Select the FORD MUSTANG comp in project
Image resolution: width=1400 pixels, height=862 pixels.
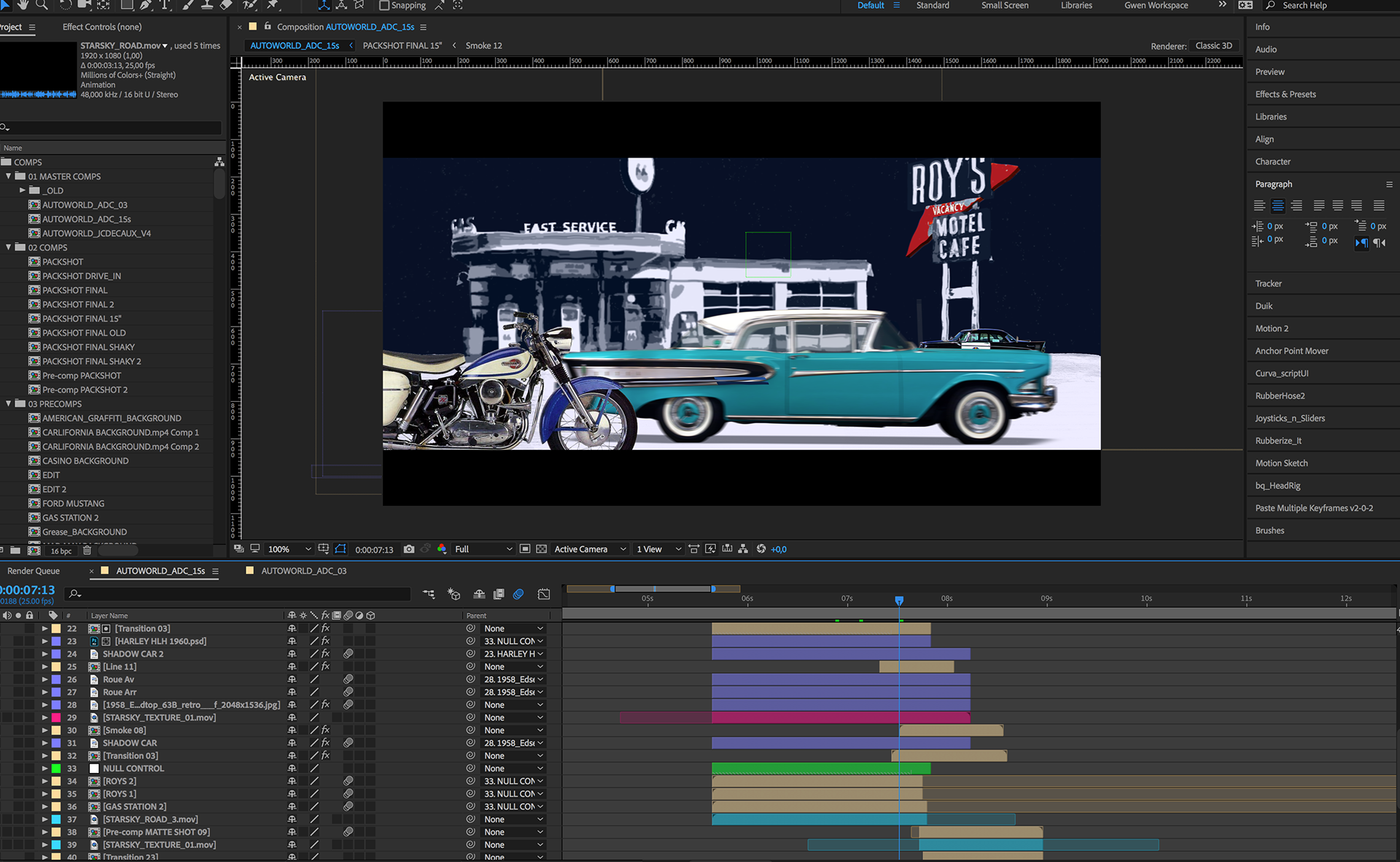tap(73, 504)
